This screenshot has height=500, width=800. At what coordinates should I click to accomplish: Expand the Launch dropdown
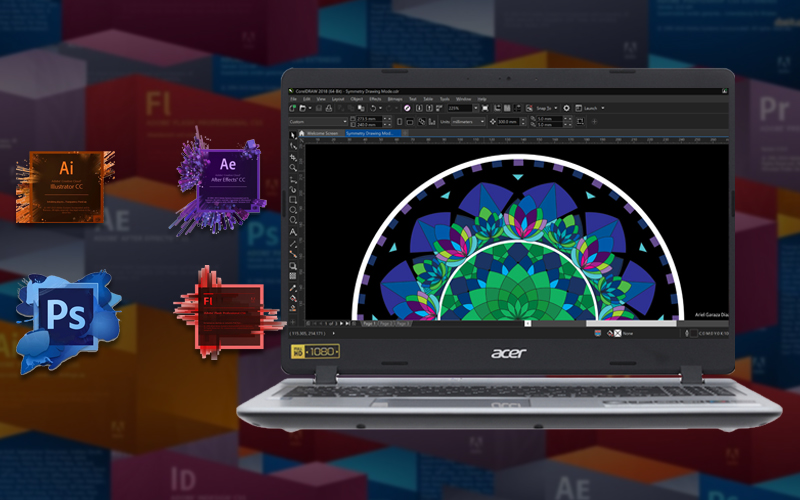(603, 108)
